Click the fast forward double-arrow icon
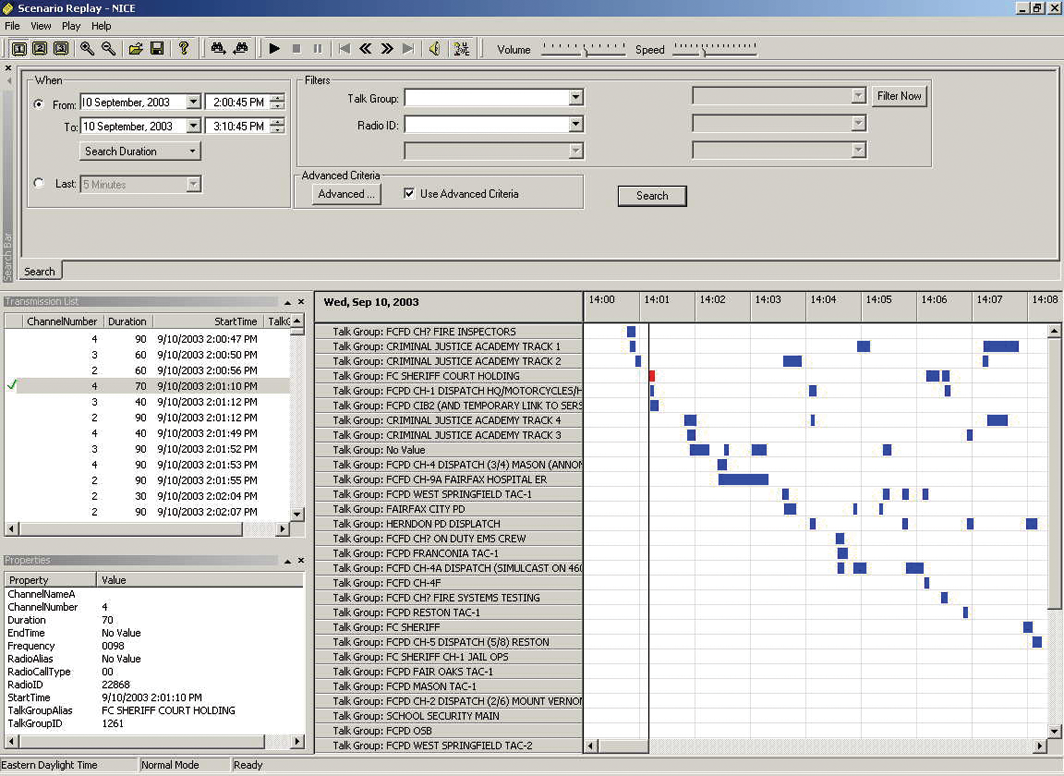 pyautogui.click(x=387, y=48)
